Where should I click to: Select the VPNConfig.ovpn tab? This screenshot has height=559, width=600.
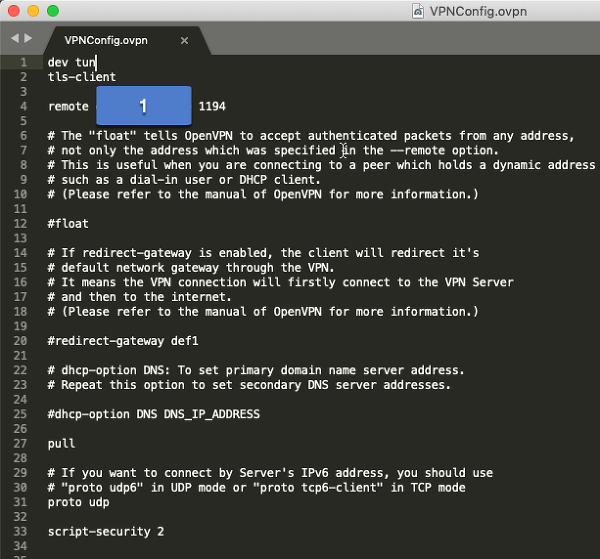(106, 40)
